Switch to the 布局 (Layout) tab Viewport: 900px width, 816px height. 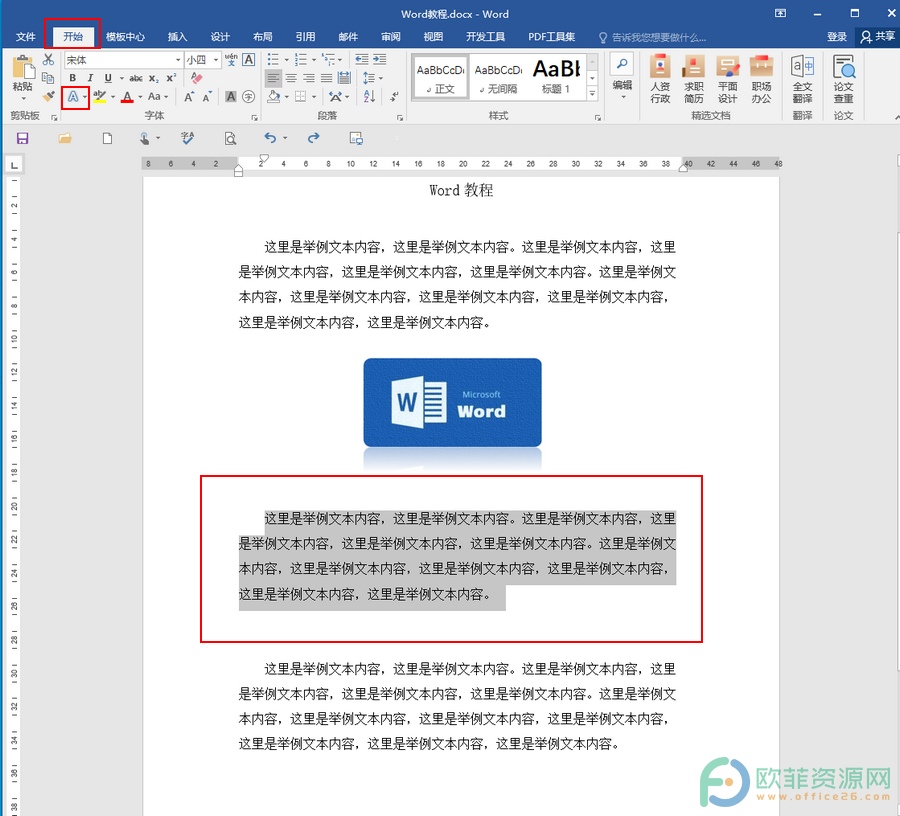coord(262,37)
